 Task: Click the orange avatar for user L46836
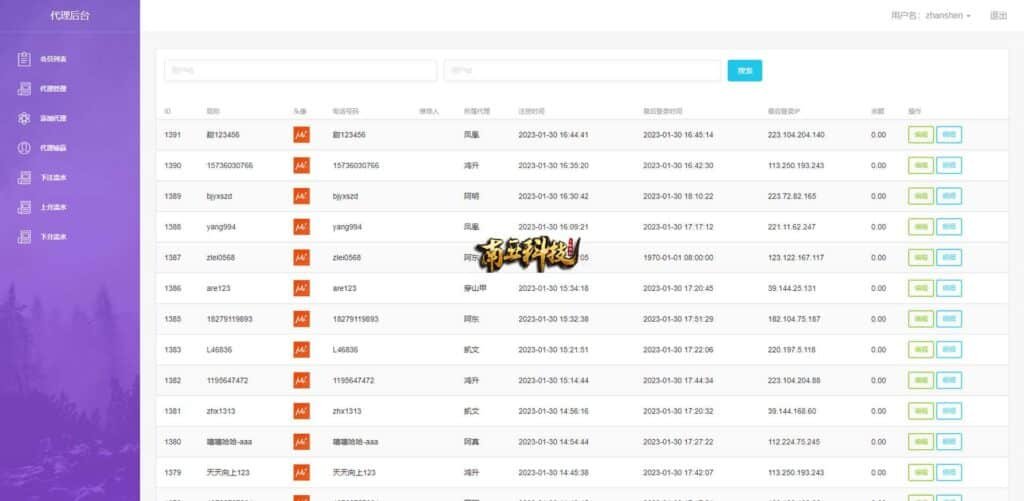tap(301, 350)
